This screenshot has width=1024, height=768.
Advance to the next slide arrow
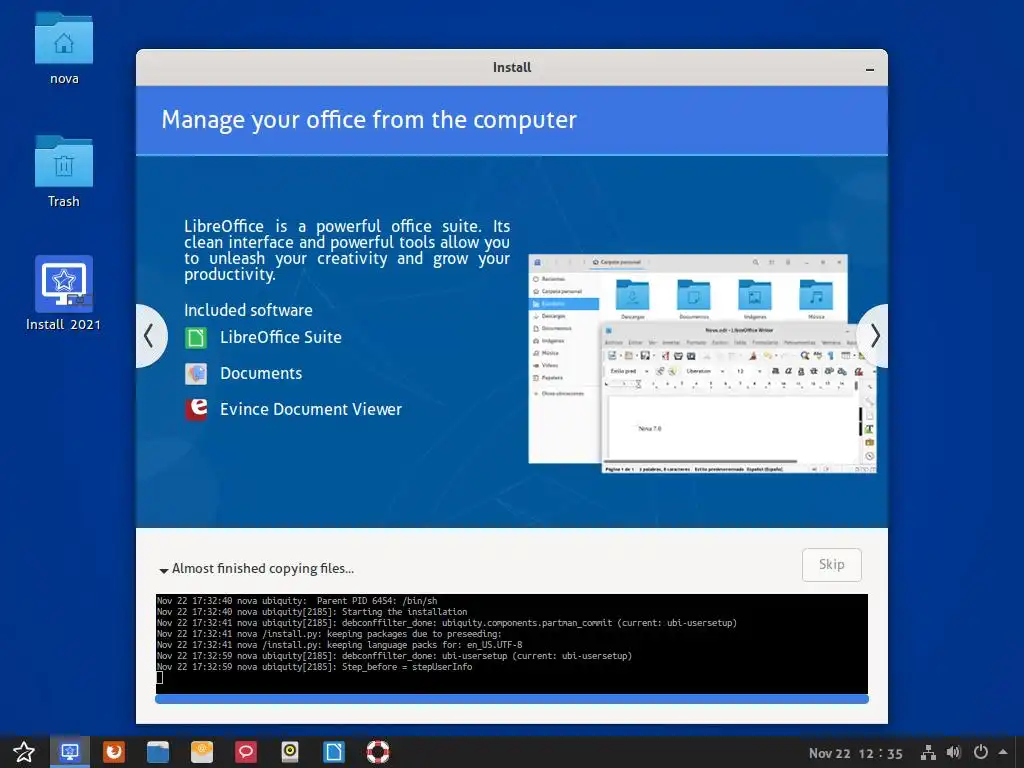[874, 336]
